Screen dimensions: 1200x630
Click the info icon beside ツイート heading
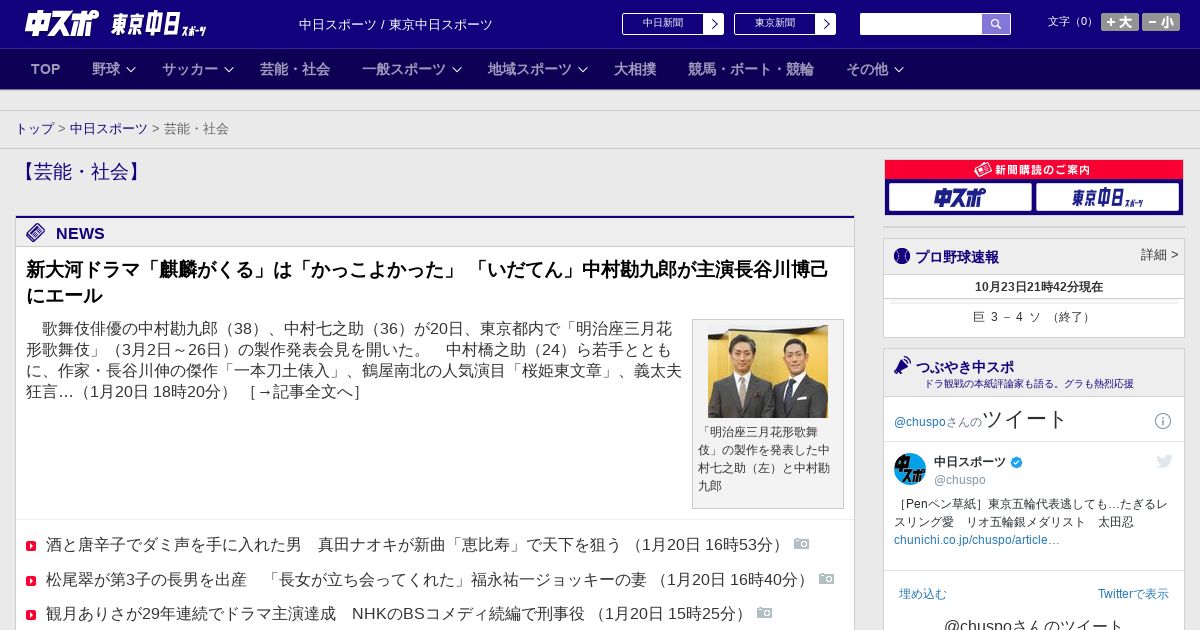tap(1163, 421)
